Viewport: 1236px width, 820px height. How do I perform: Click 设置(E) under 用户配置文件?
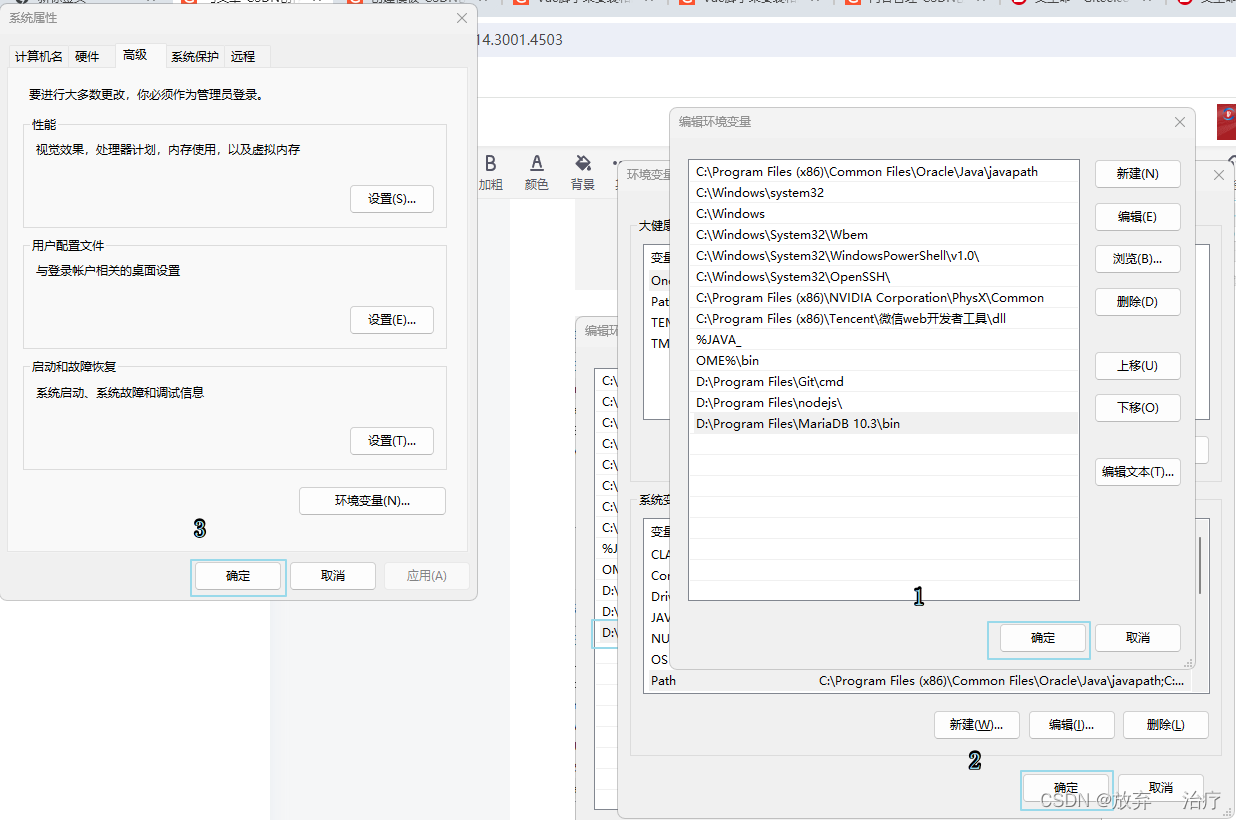[x=392, y=320]
